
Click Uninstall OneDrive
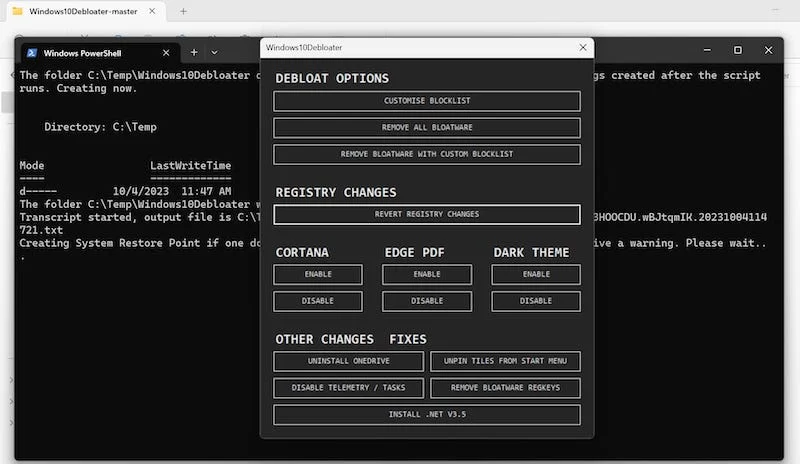348,361
